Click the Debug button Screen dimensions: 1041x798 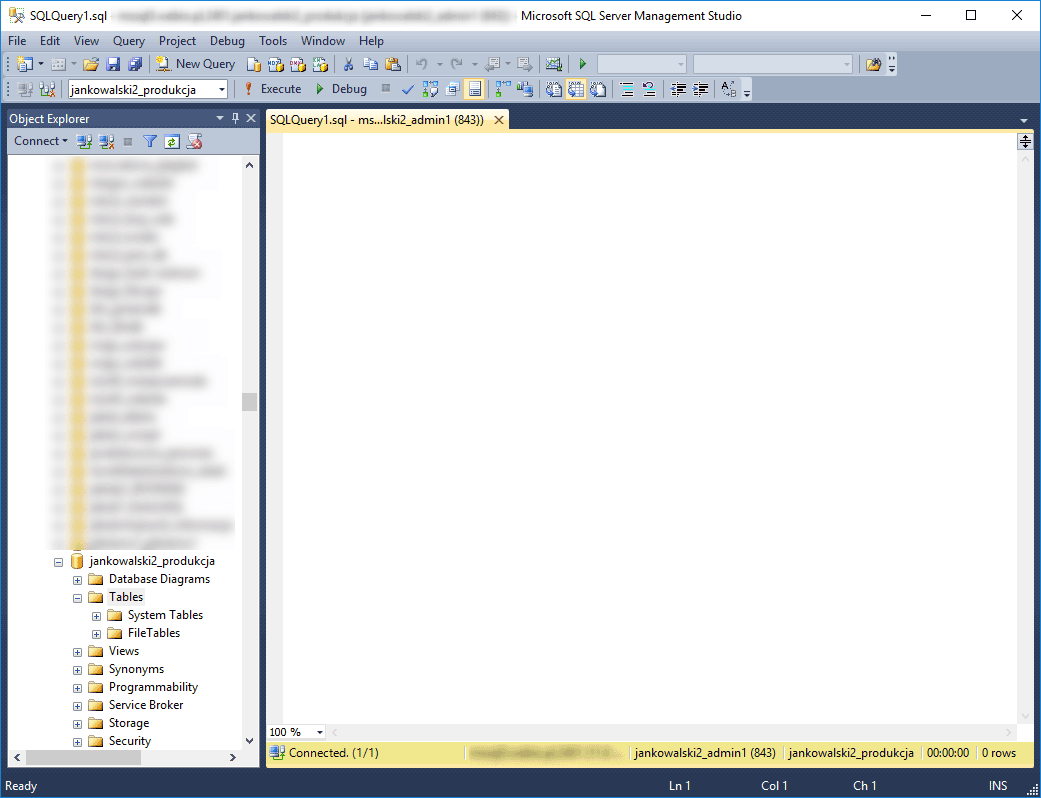[x=341, y=89]
